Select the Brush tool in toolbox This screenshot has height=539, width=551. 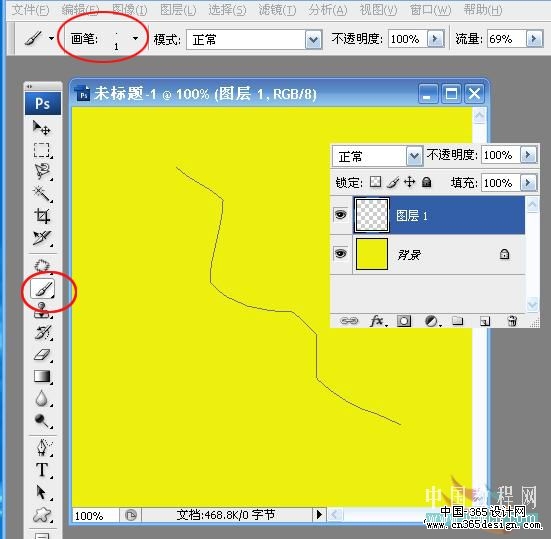click(x=43, y=289)
